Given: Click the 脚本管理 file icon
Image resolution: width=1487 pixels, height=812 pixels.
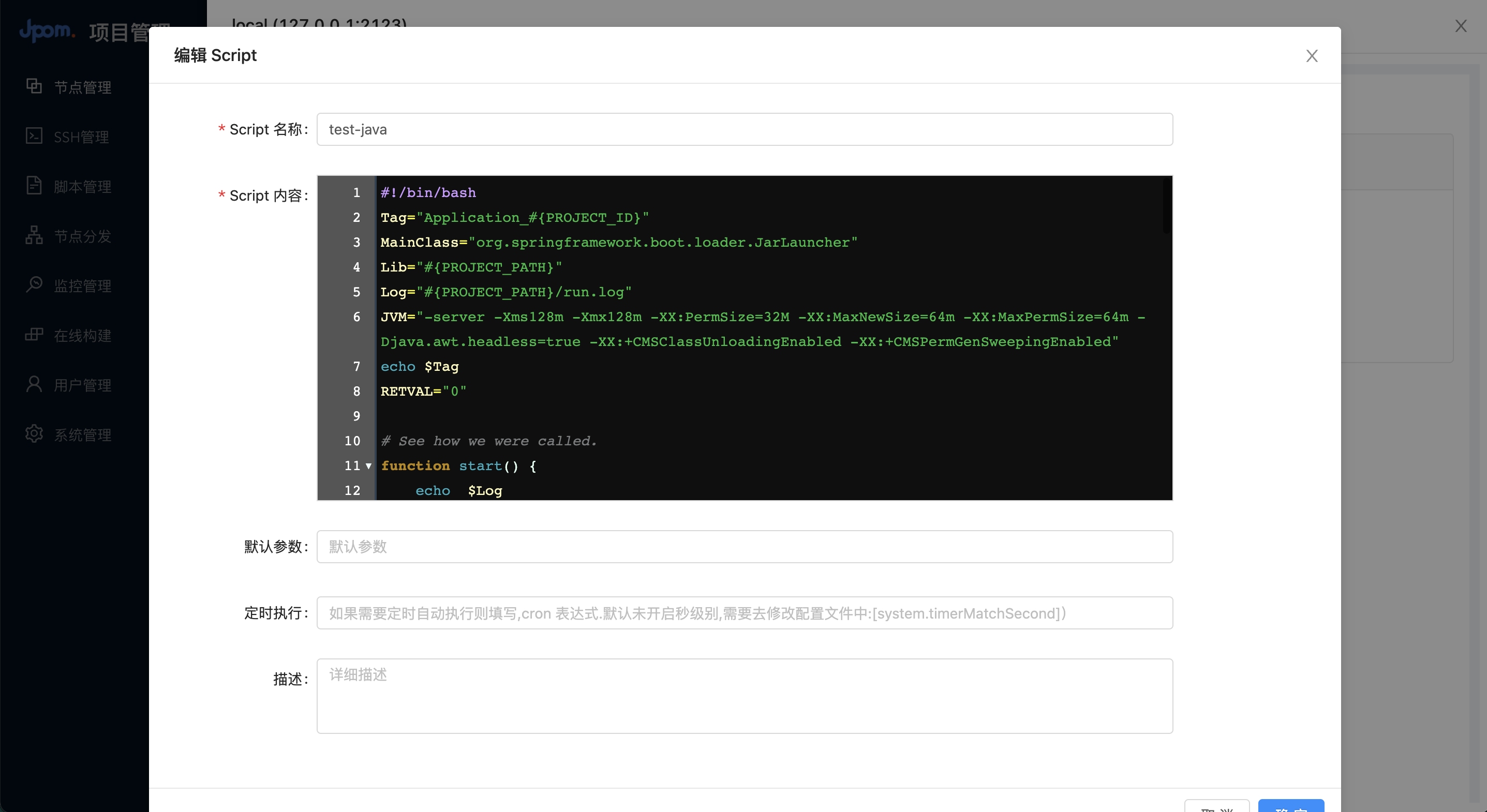Looking at the screenshot, I should [34, 186].
